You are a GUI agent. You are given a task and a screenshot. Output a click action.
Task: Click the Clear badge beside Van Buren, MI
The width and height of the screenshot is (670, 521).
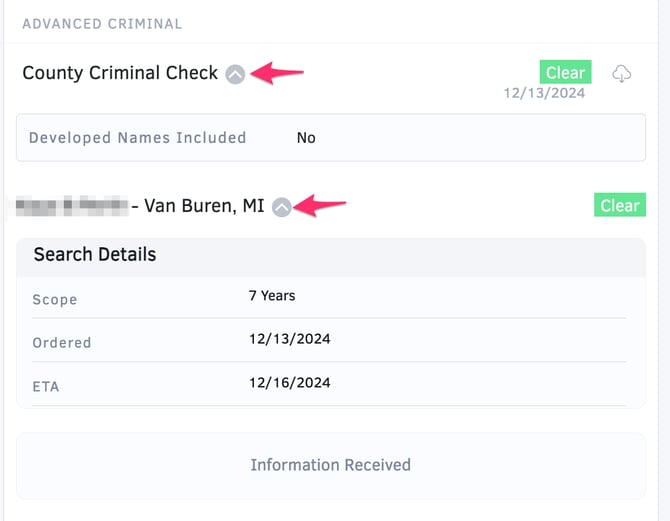click(619, 205)
